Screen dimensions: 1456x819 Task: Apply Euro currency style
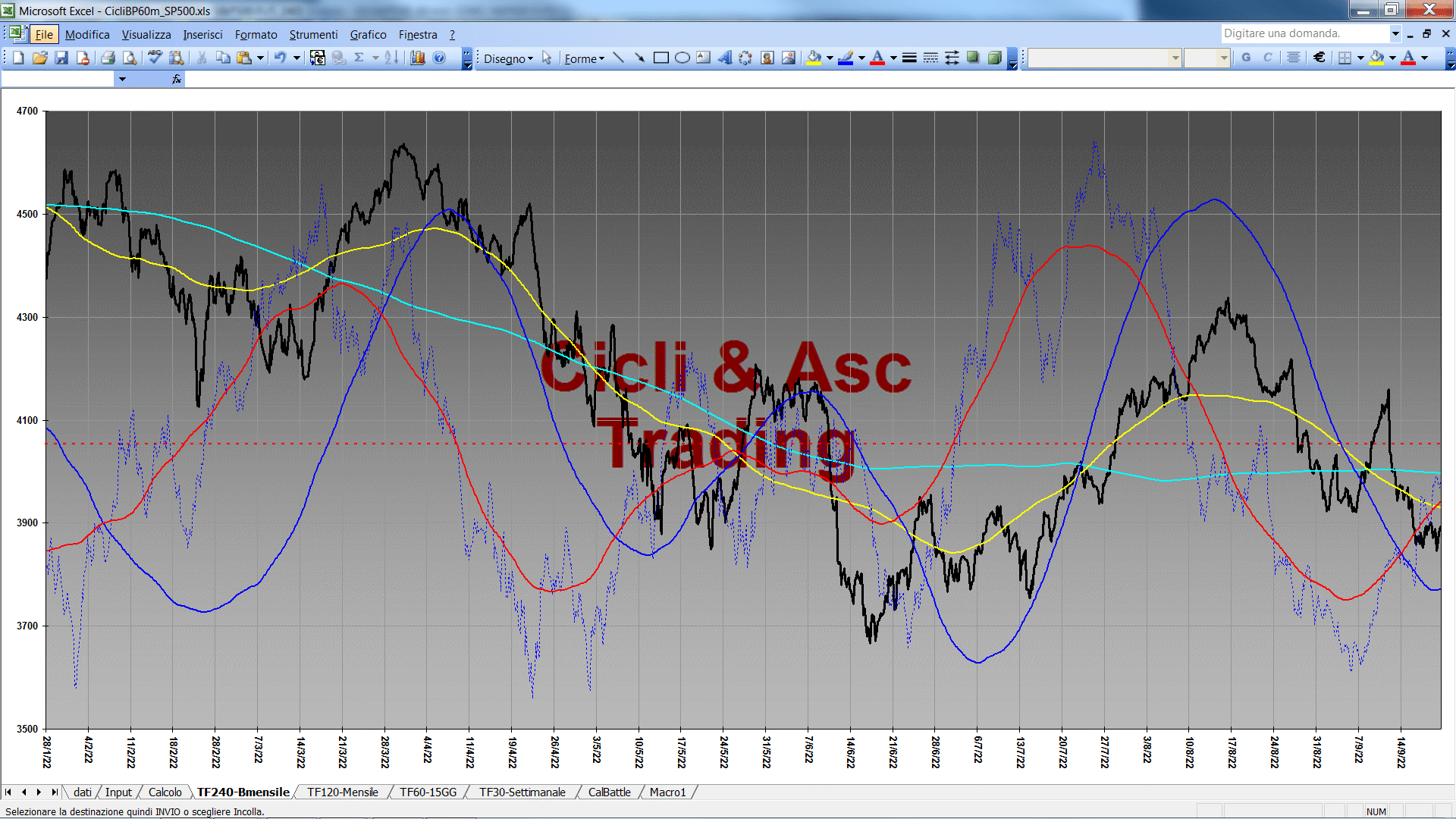pyautogui.click(x=1319, y=58)
